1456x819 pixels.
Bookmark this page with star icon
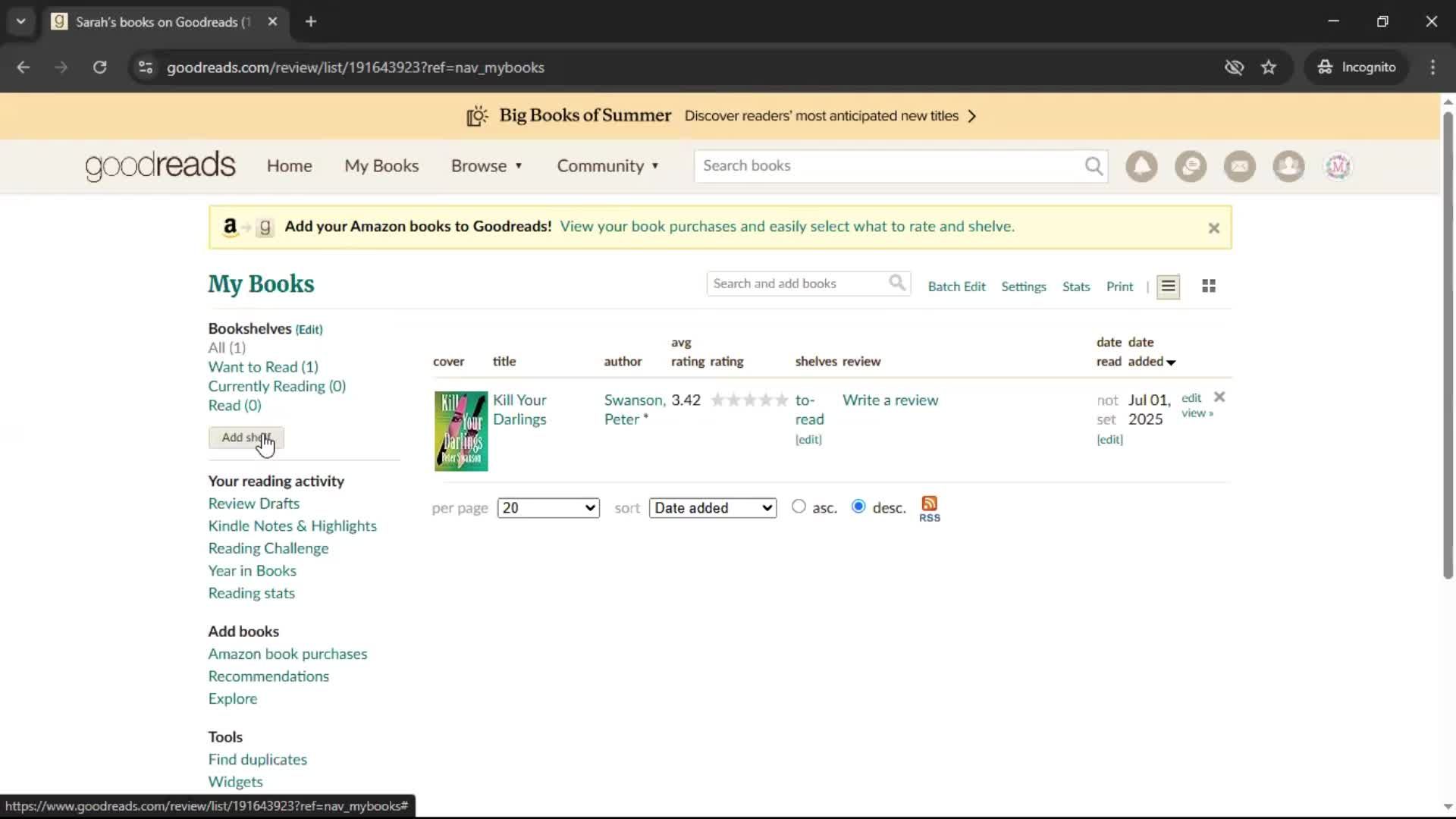(1269, 67)
